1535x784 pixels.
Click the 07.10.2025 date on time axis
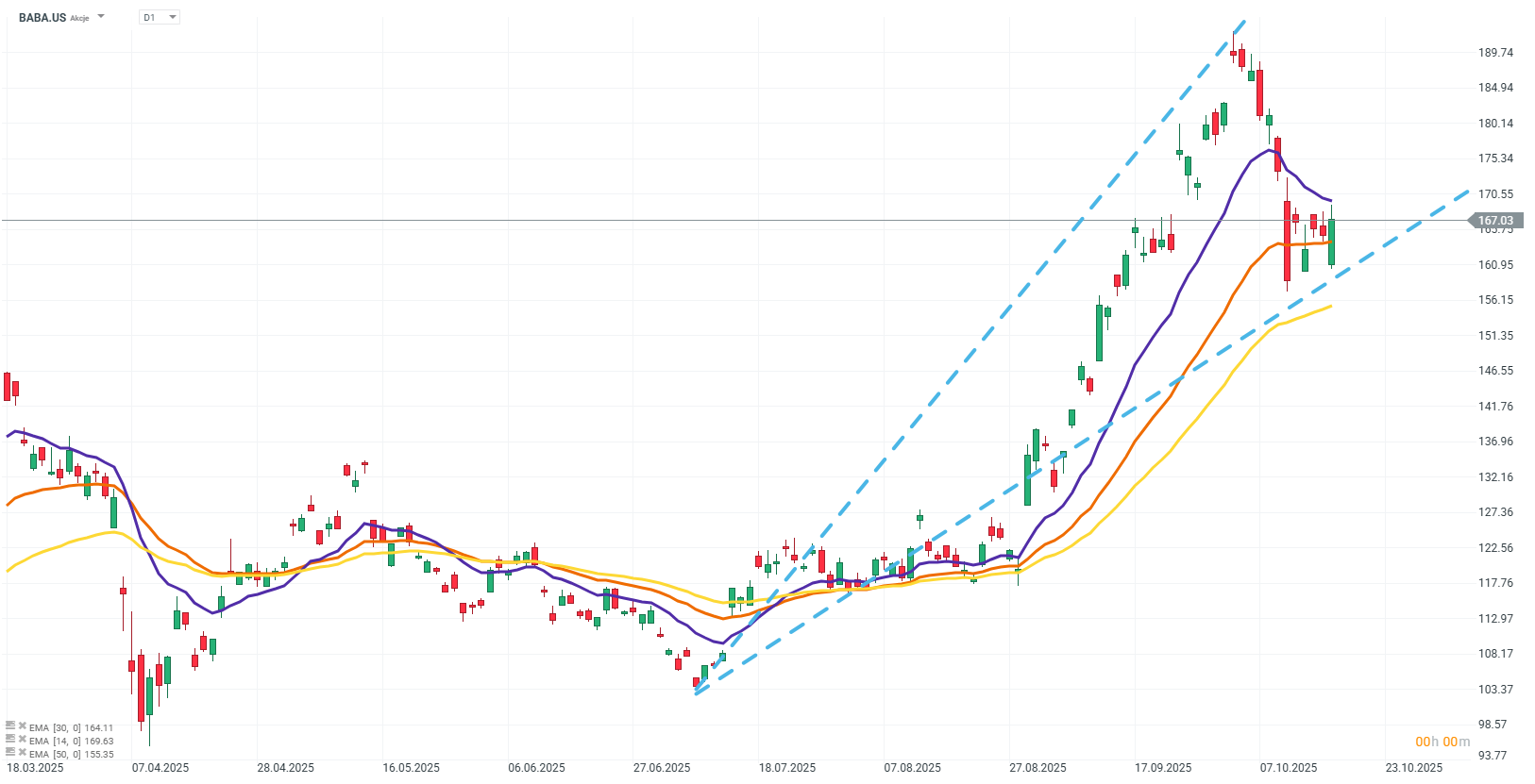pyautogui.click(x=1289, y=767)
